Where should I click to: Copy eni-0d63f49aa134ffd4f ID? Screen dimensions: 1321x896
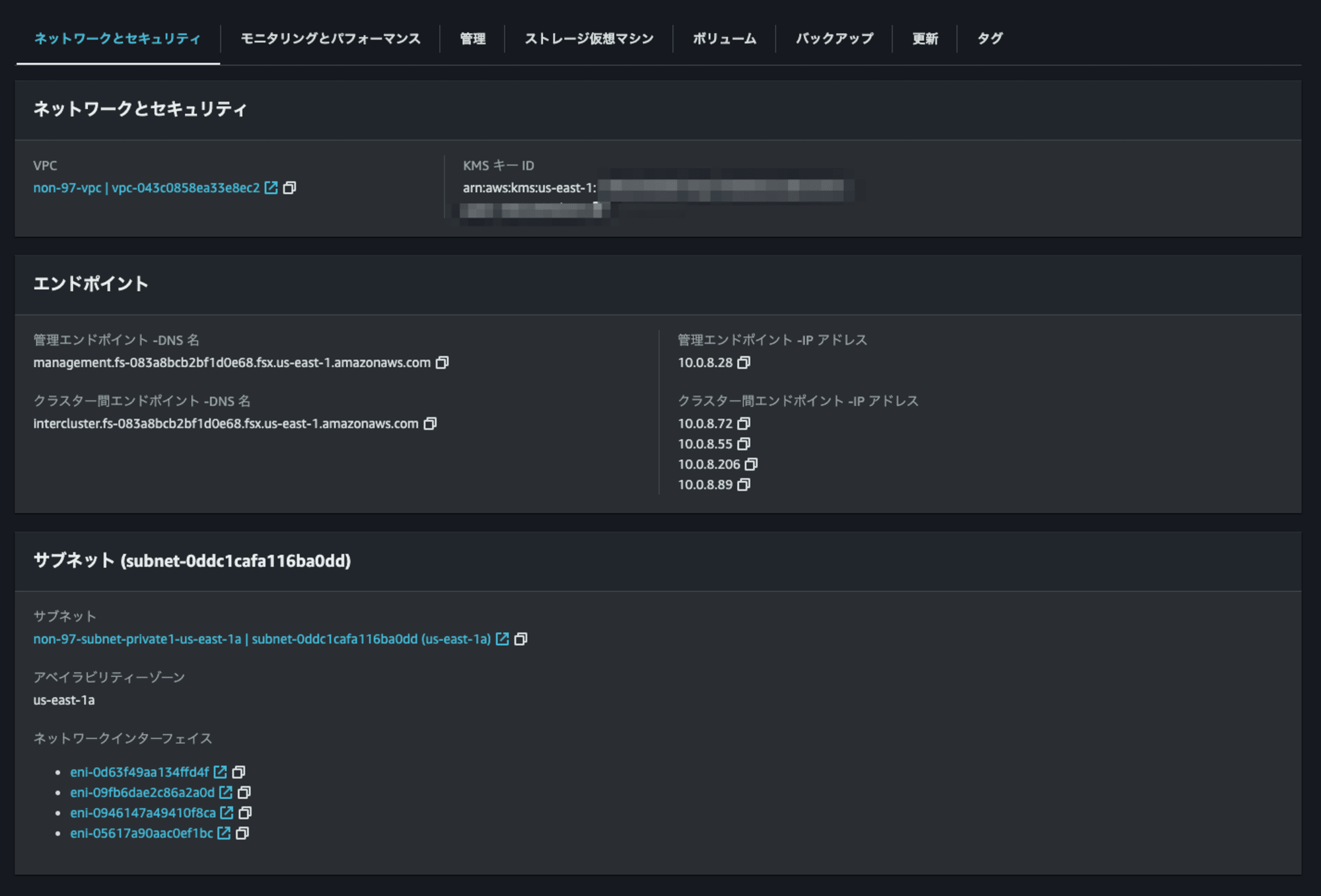pos(238,772)
